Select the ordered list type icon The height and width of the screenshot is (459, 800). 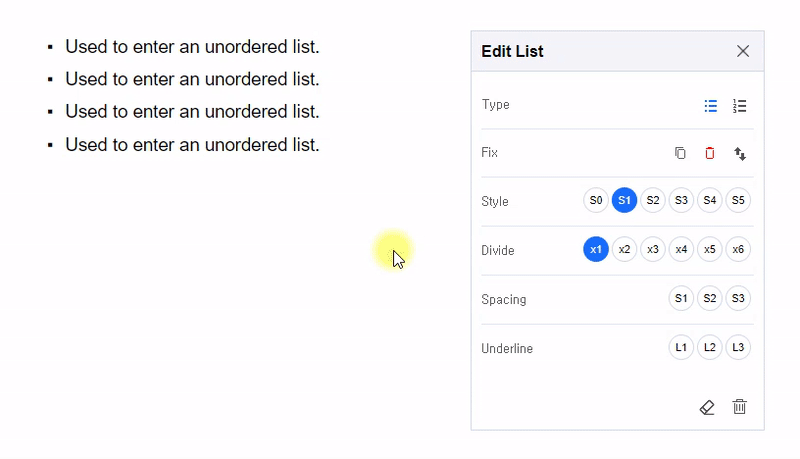[740, 106]
